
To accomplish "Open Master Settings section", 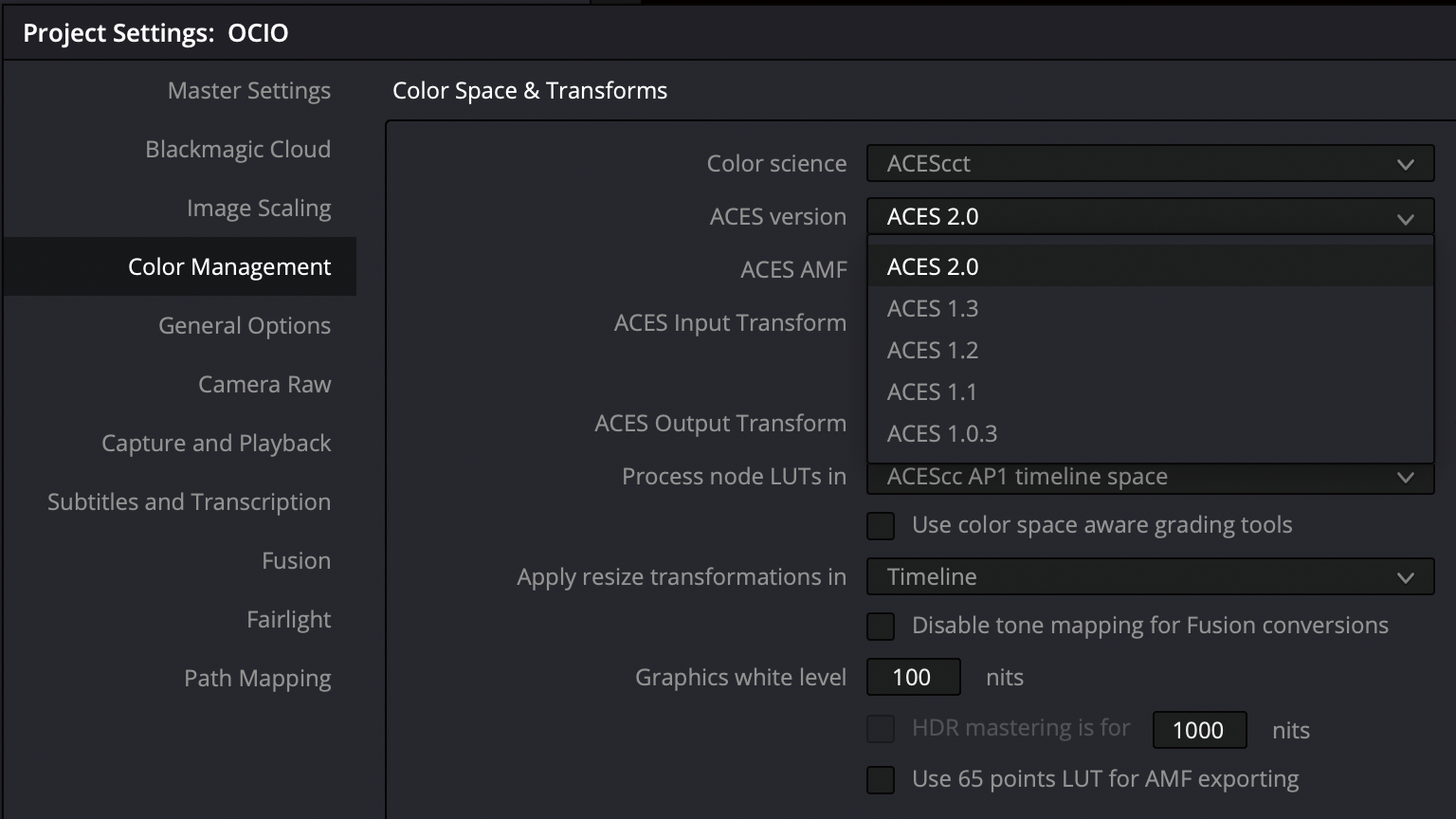I will tap(249, 90).
